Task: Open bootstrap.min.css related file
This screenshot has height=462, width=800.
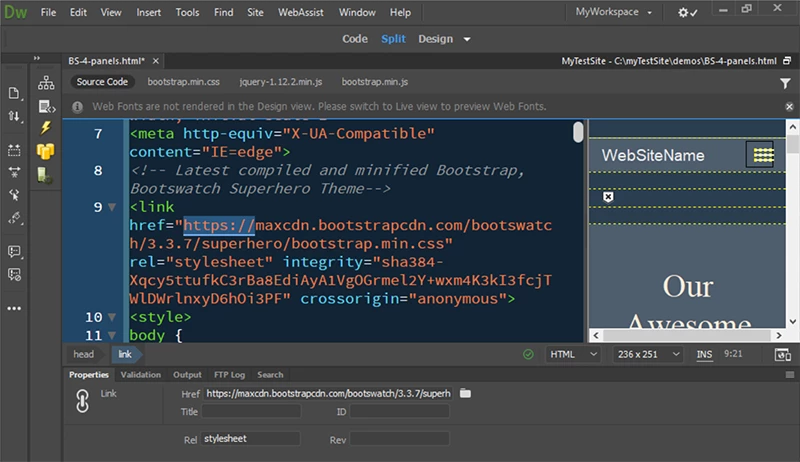Action: [184, 82]
